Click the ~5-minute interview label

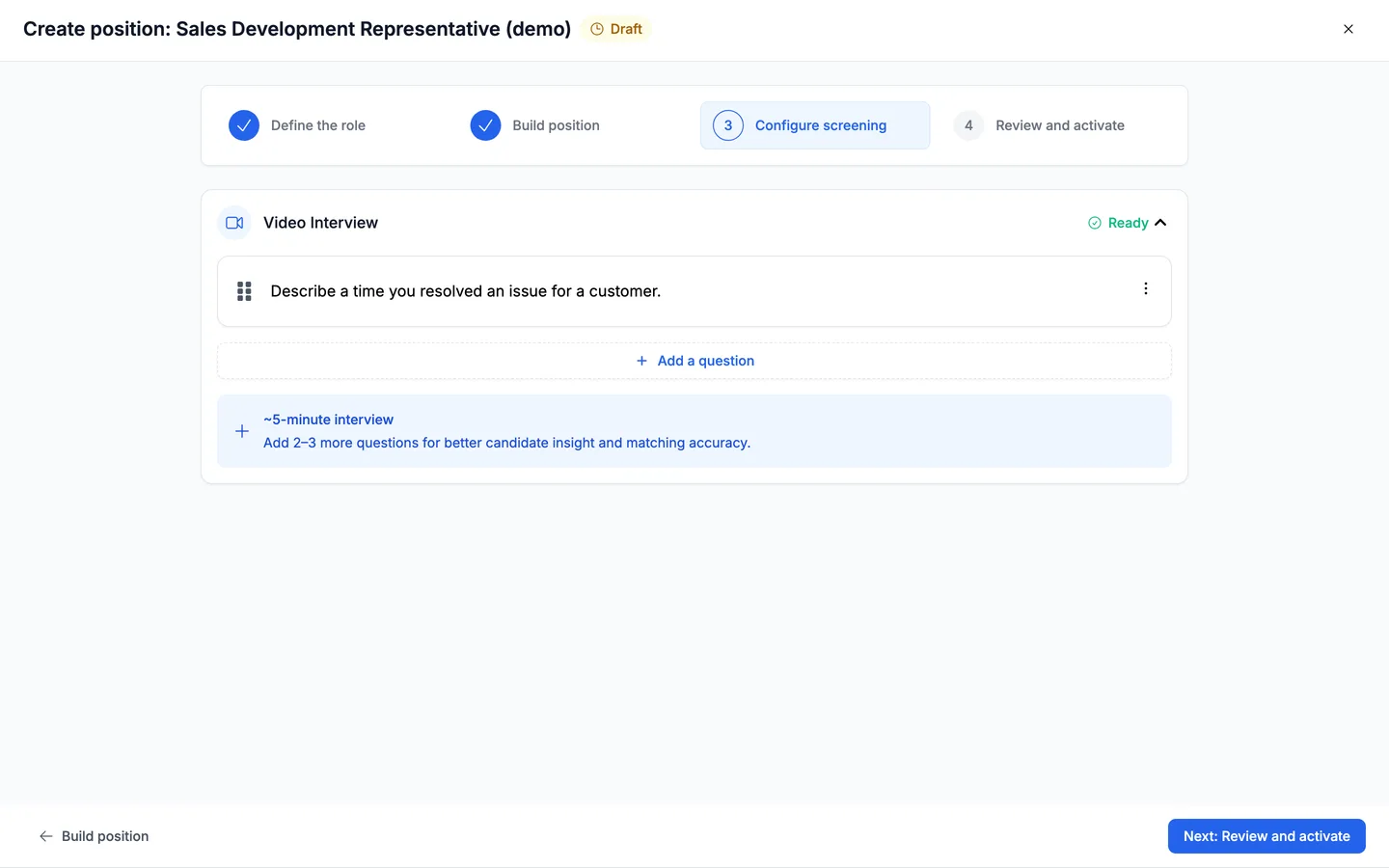pos(328,420)
